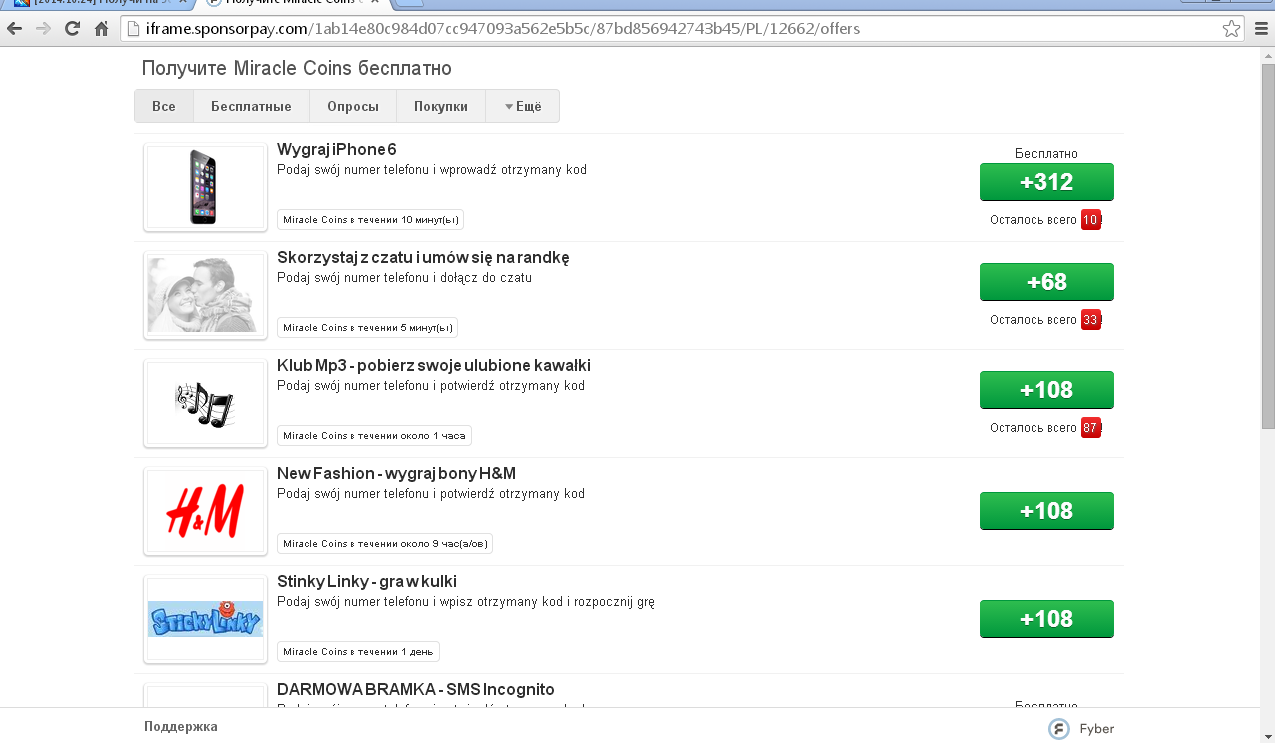Open the Klub Mp3 music notes thumbnail
This screenshot has height=743, width=1275.
tap(205, 403)
